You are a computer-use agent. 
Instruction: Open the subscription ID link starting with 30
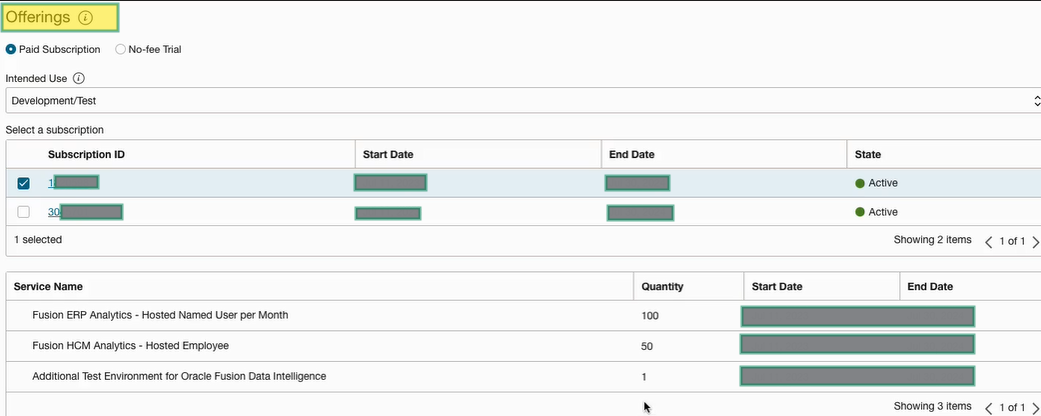(x=55, y=212)
